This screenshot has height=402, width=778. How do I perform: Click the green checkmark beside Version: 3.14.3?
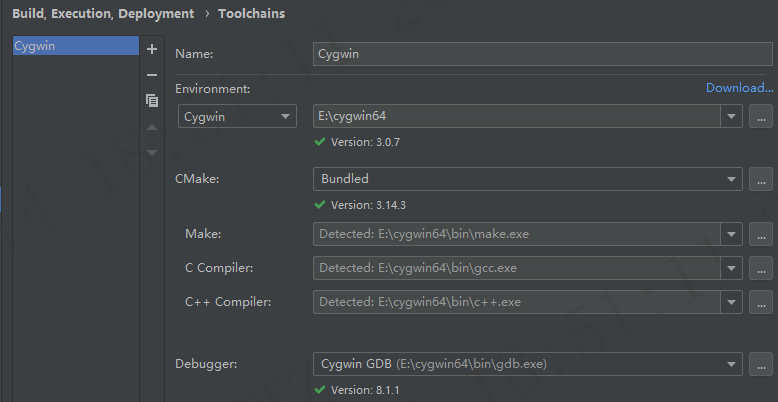[x=320, y=204]
